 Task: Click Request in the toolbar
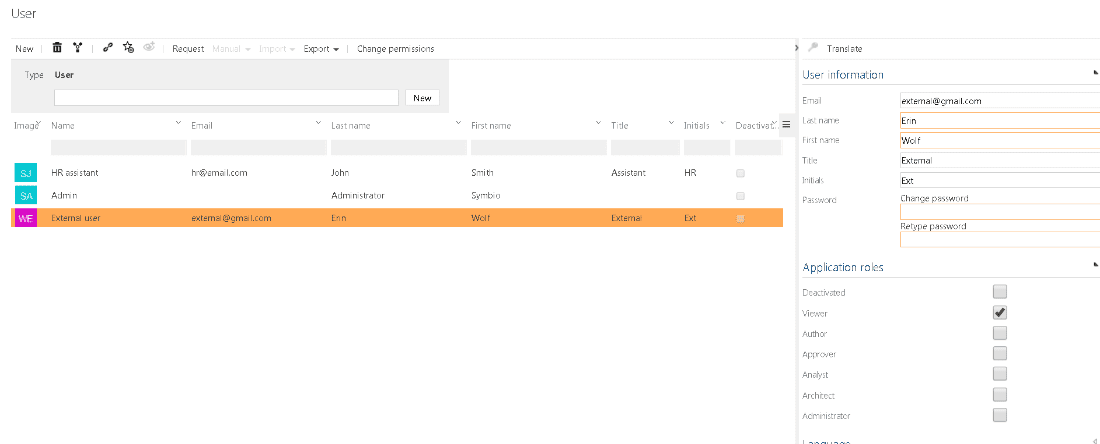pos(188,48)
